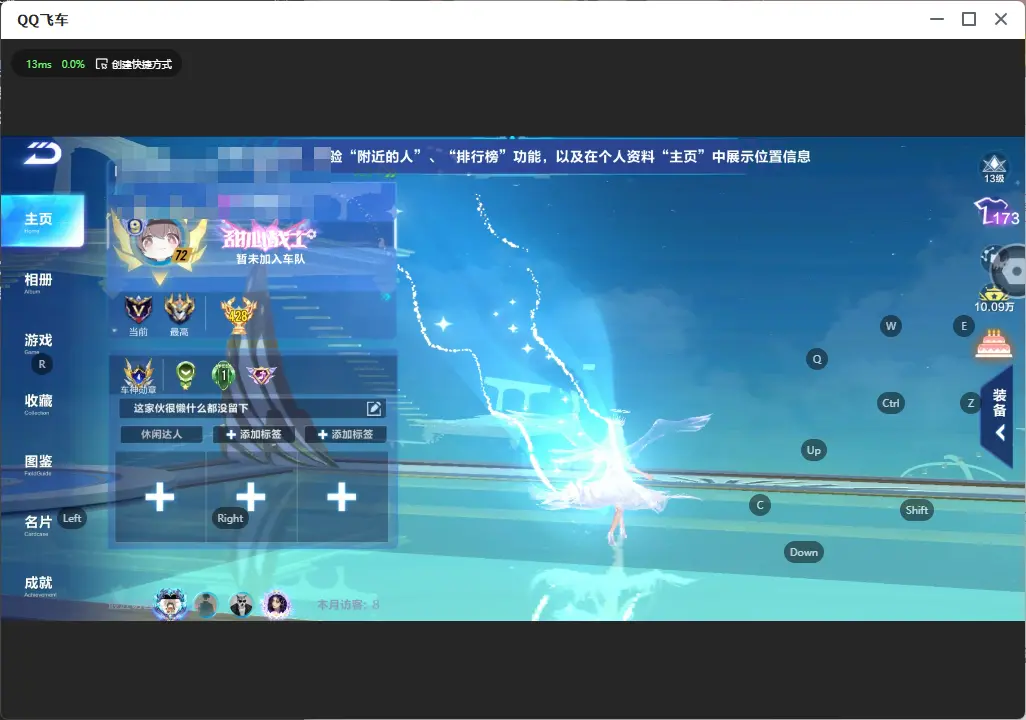Click the 休闲达人 tag
Image resolution: width=1026 pixels, height=720 pixels.
[x=161, y=434]
